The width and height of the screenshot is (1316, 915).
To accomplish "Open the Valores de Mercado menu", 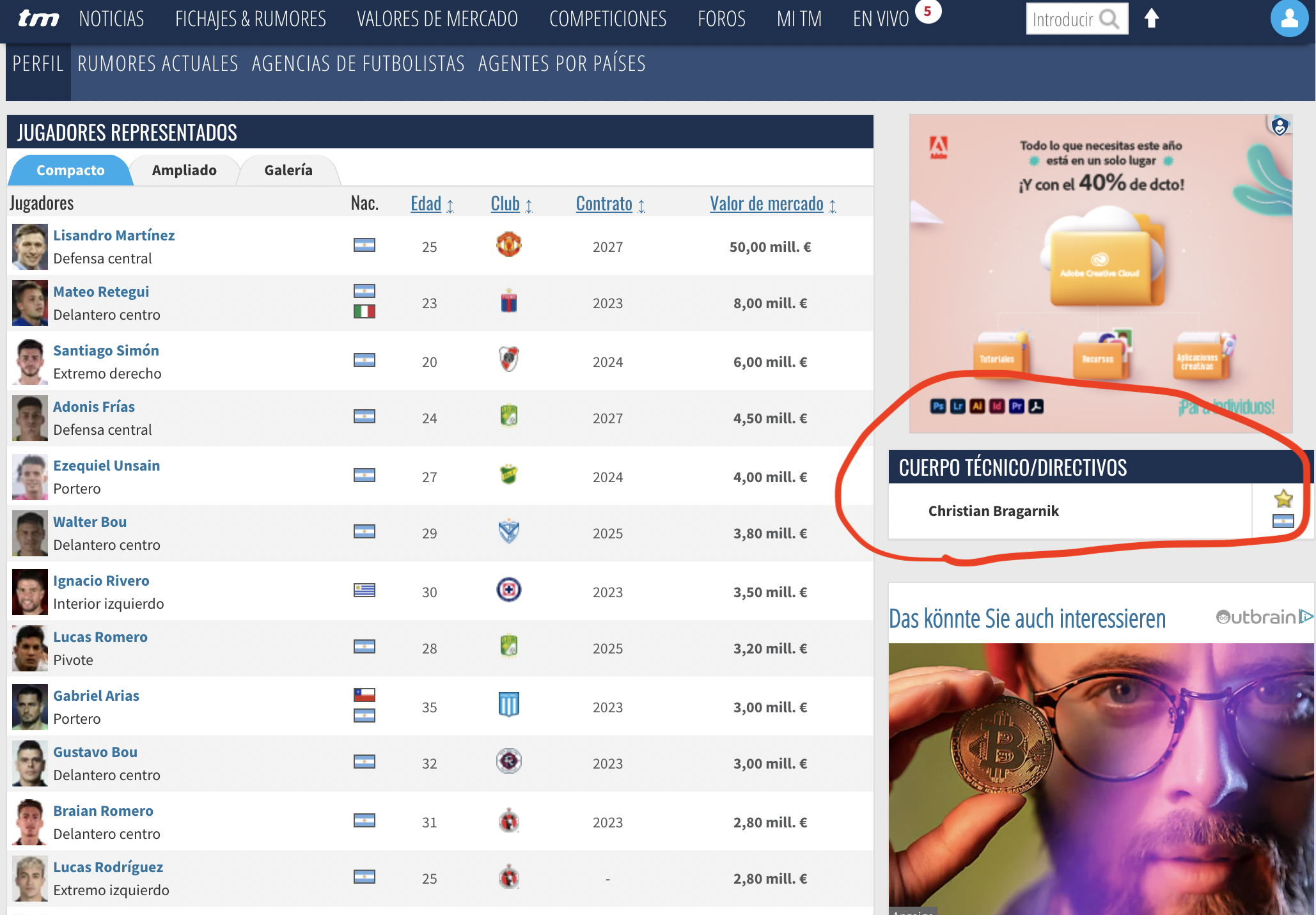I will [x=437, y=19].
